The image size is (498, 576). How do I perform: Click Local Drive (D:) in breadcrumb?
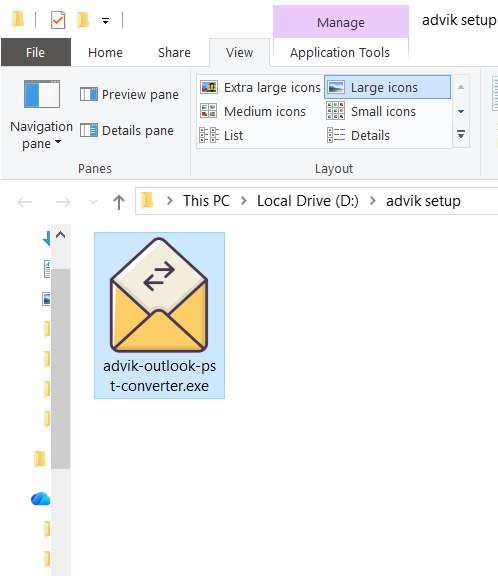point(308,201)
